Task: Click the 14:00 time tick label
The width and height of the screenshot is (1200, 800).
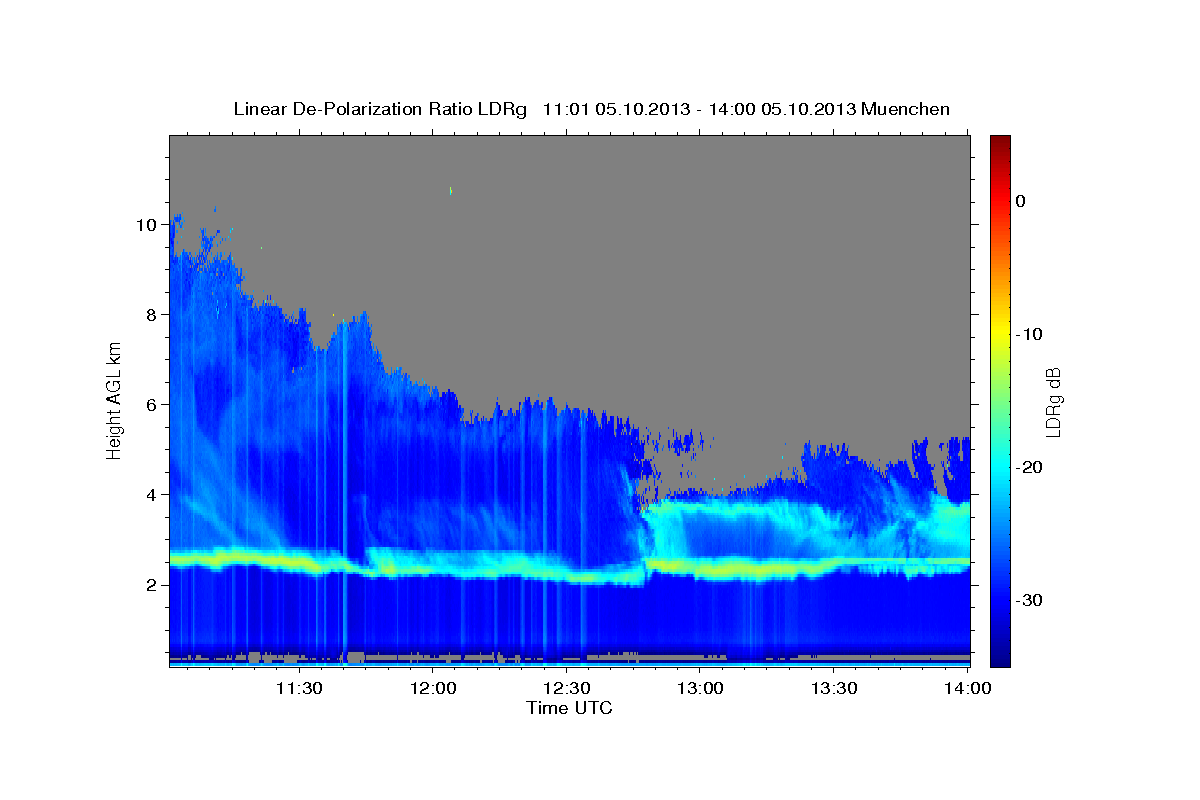Action: 968,688
